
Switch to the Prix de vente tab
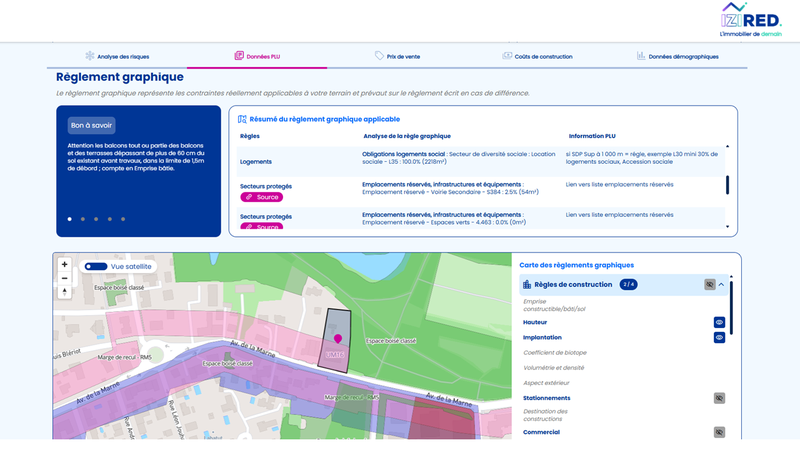point(398,56)
